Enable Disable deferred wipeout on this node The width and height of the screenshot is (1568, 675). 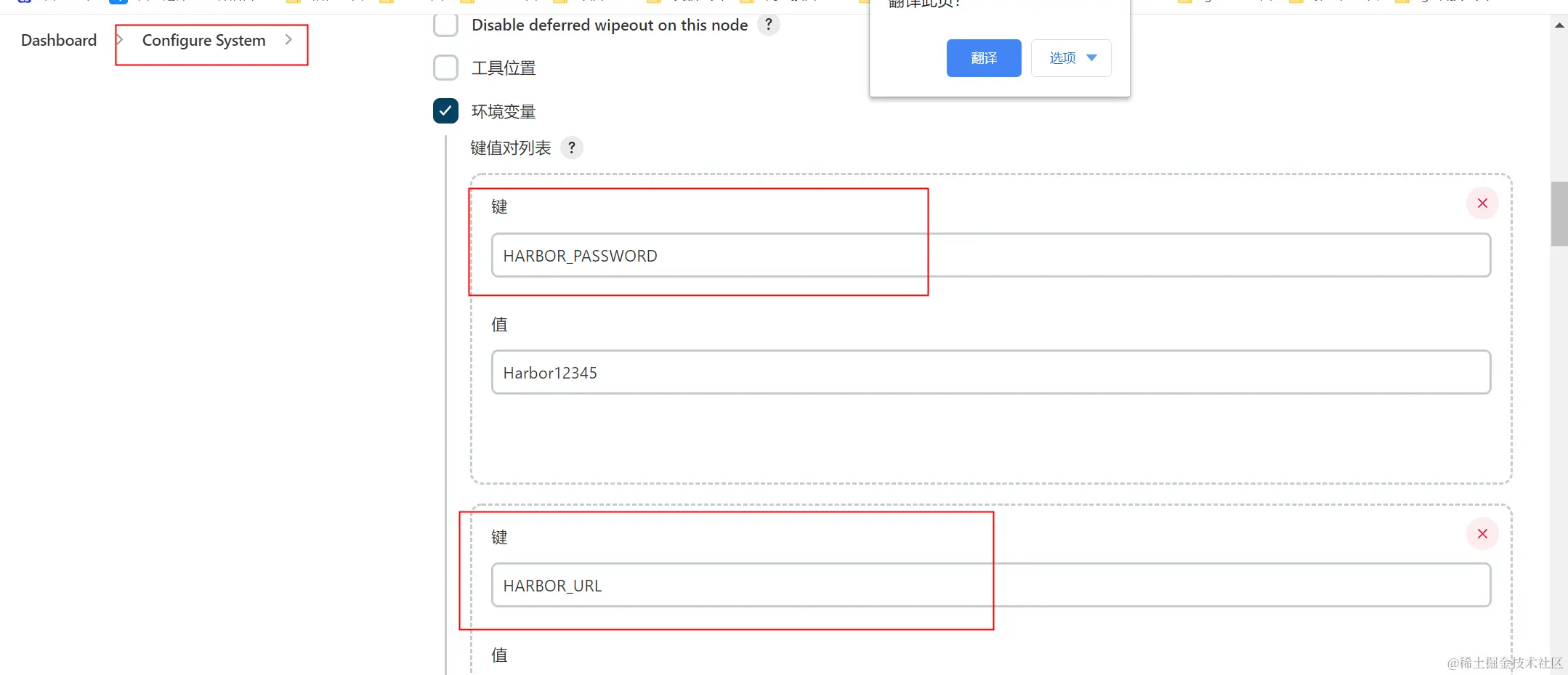point(445,25)
